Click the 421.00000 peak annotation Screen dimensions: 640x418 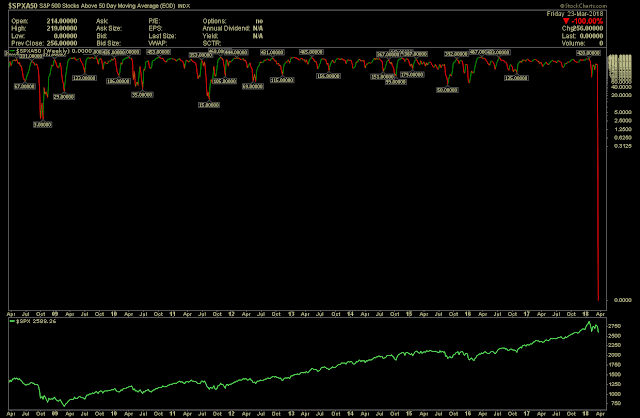pyautogui.click(x=272, y=52)
